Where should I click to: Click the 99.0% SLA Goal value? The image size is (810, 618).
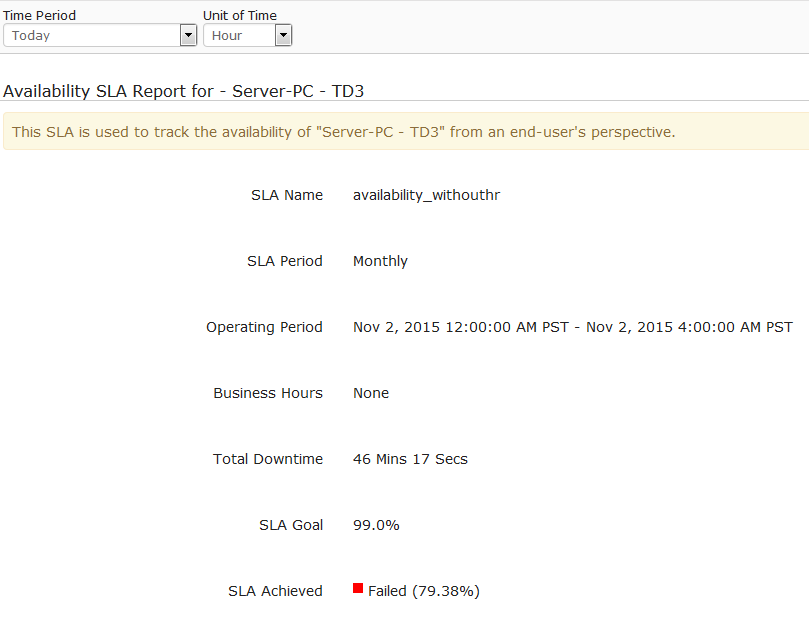376,525
